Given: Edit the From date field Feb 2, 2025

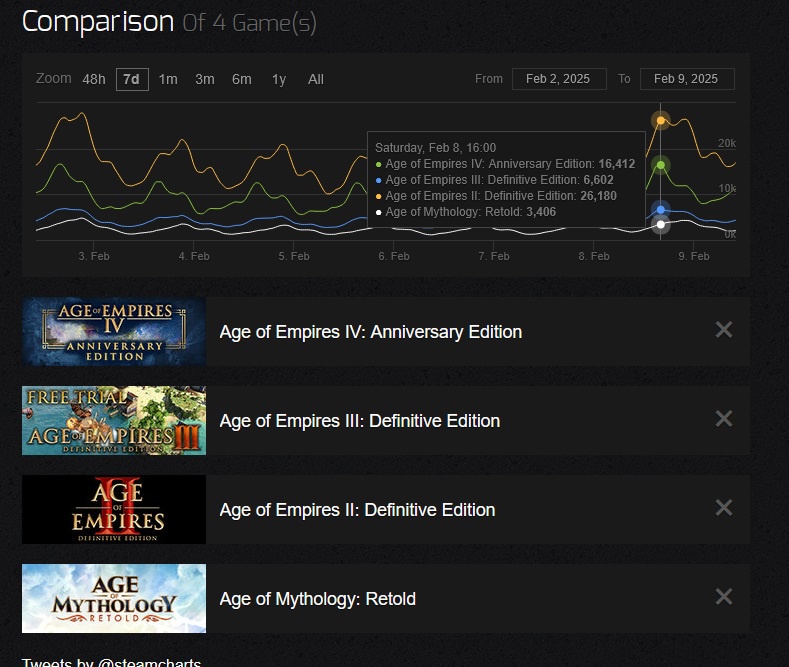Looking at the screenshot, I should (x=559, y=79).
